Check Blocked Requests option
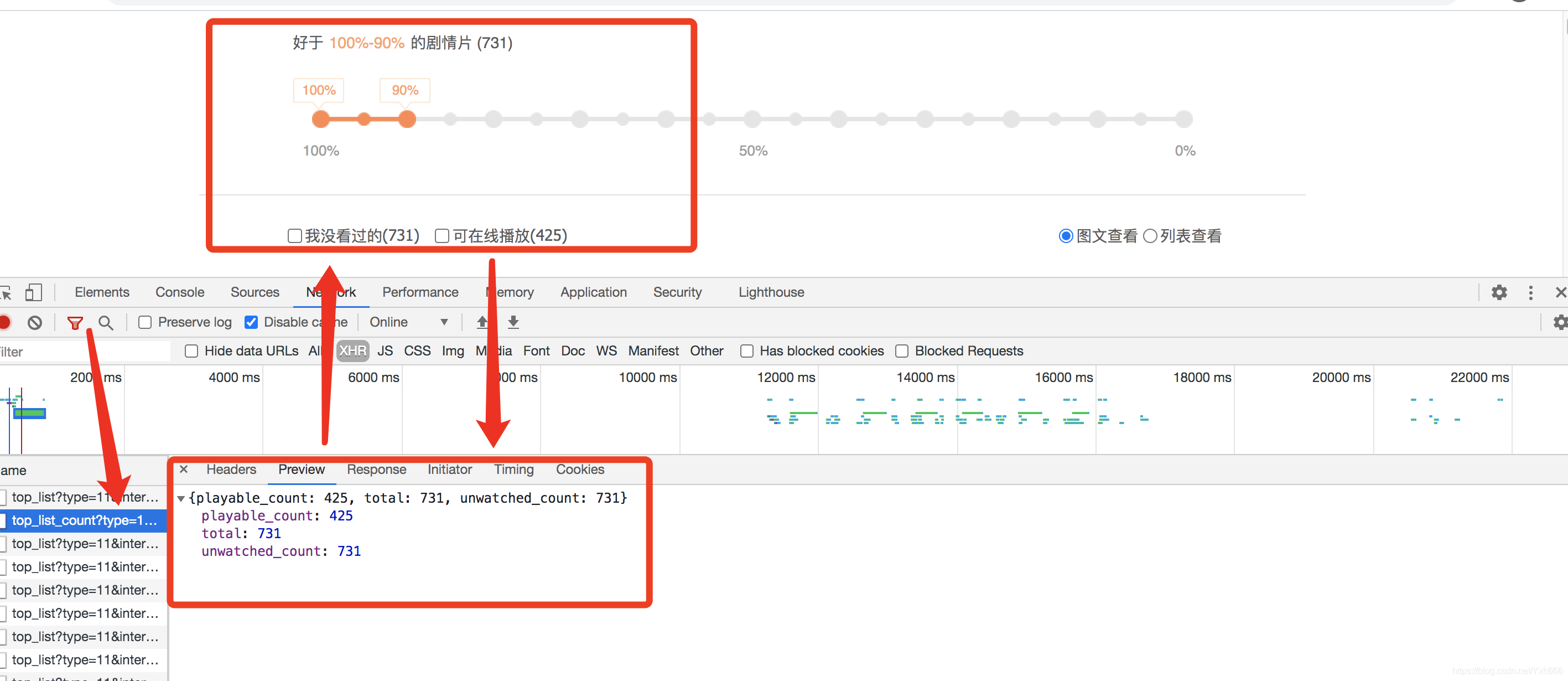Image resolution: width=1568 pixels, height=681 pixels. [x=901, y=351]
